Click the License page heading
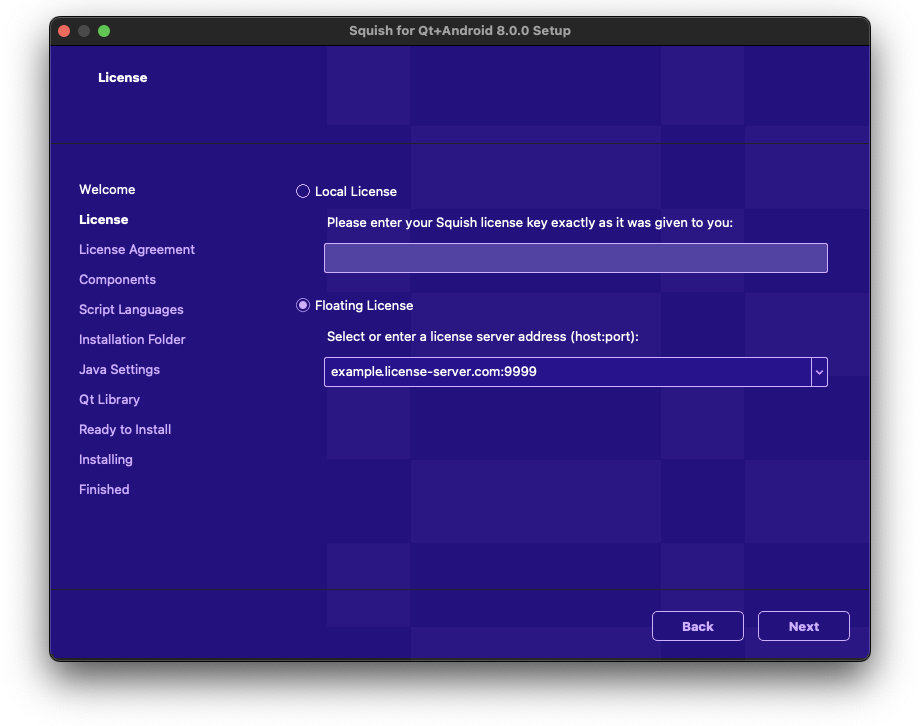920x726 pixels. coord(123,77)
